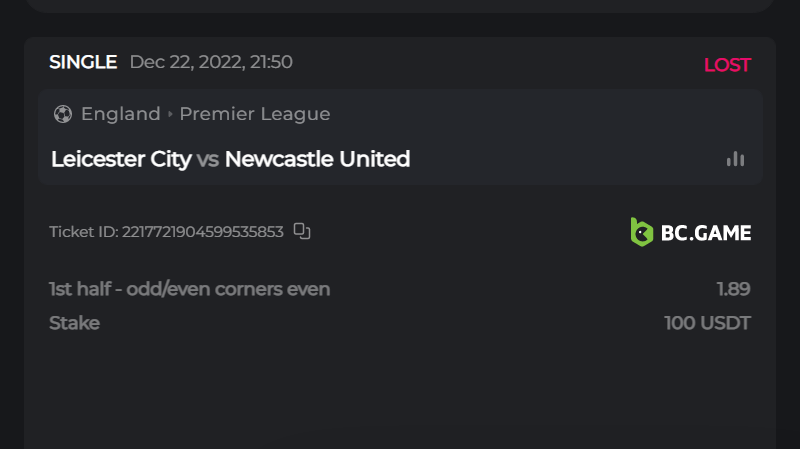Click the LOST bet status label
The image size is (800, 449).
(x=727, y=65)
